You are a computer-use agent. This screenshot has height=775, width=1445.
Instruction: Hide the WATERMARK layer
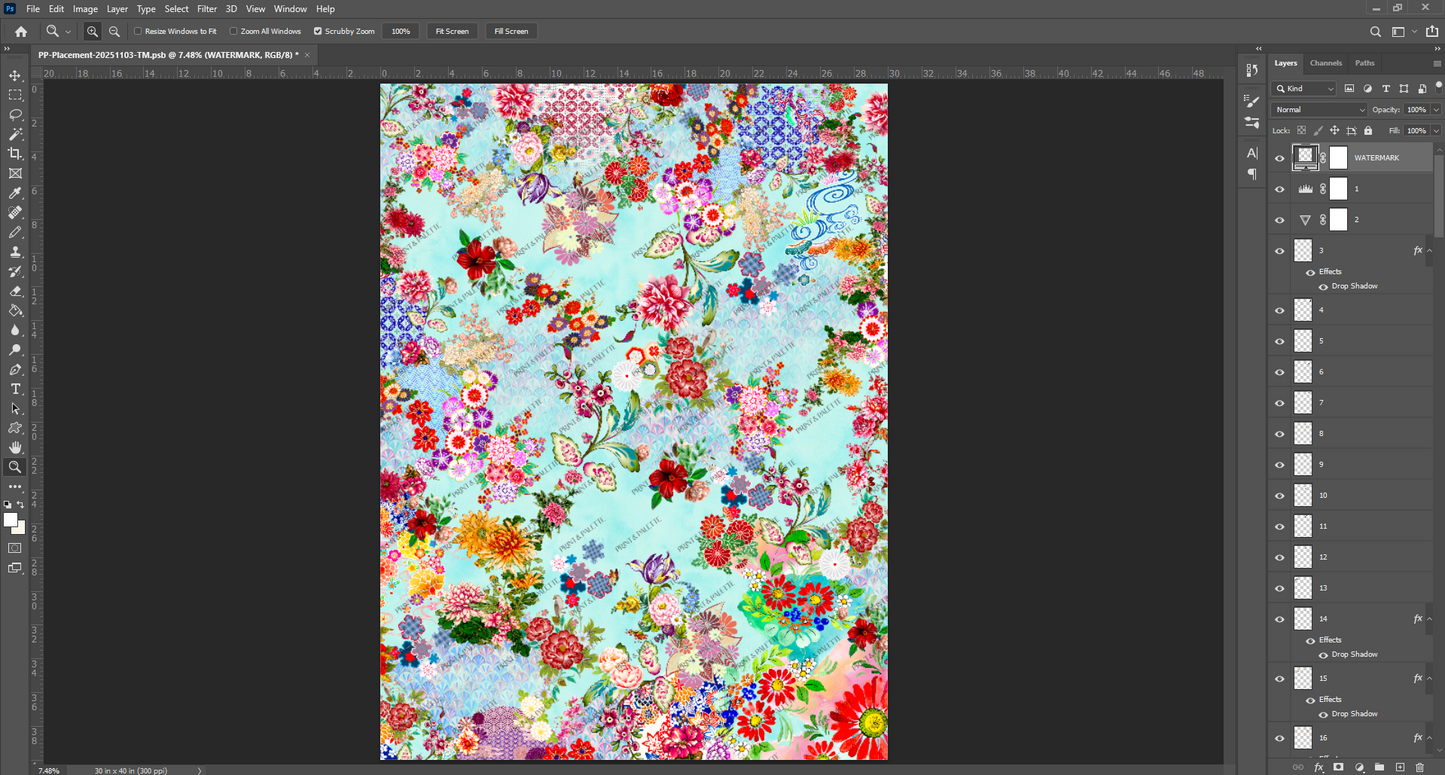(1279, 158)
